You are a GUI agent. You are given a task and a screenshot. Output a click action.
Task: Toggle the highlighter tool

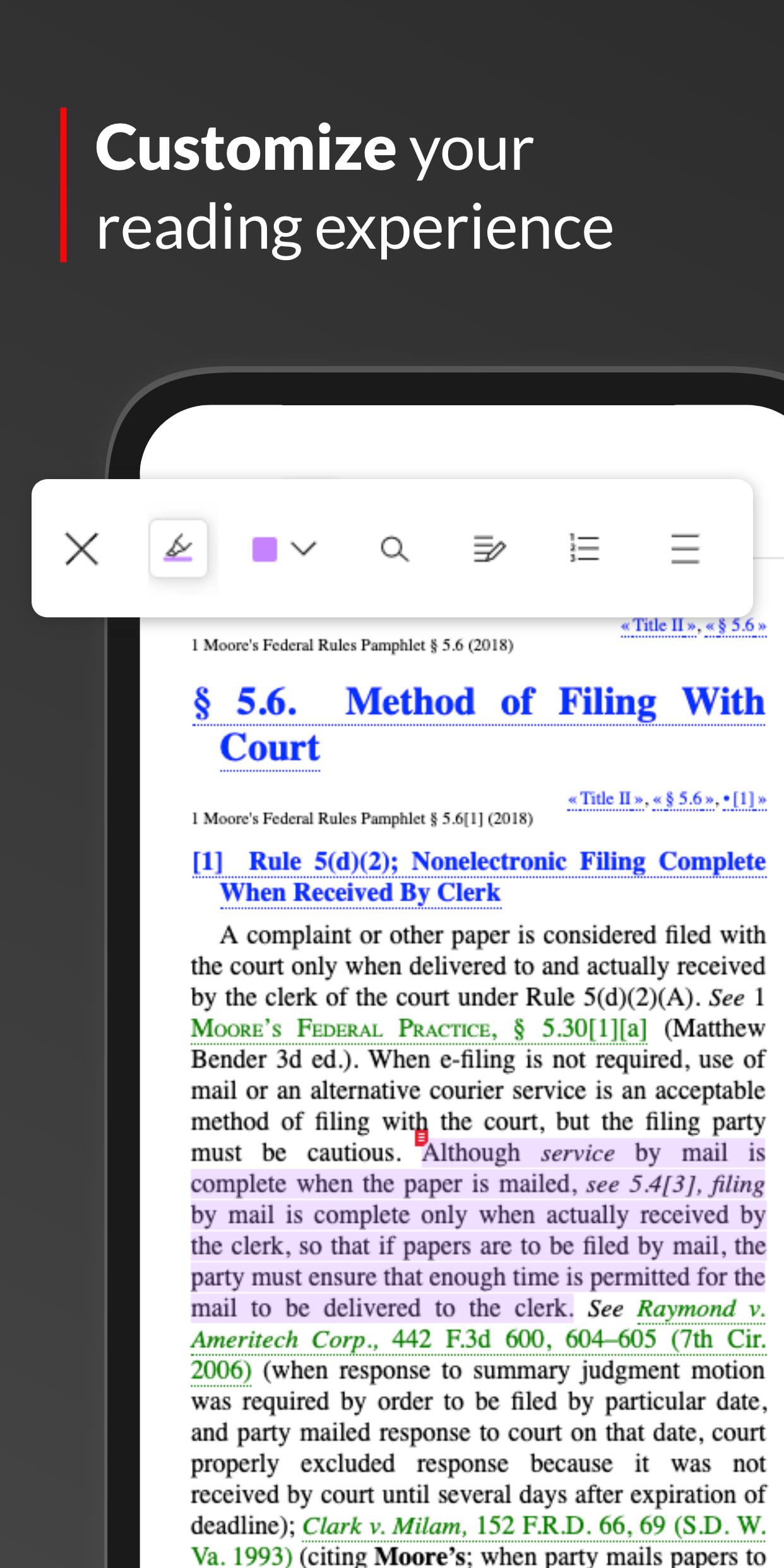pyautogui.click(x=178, y=548)
